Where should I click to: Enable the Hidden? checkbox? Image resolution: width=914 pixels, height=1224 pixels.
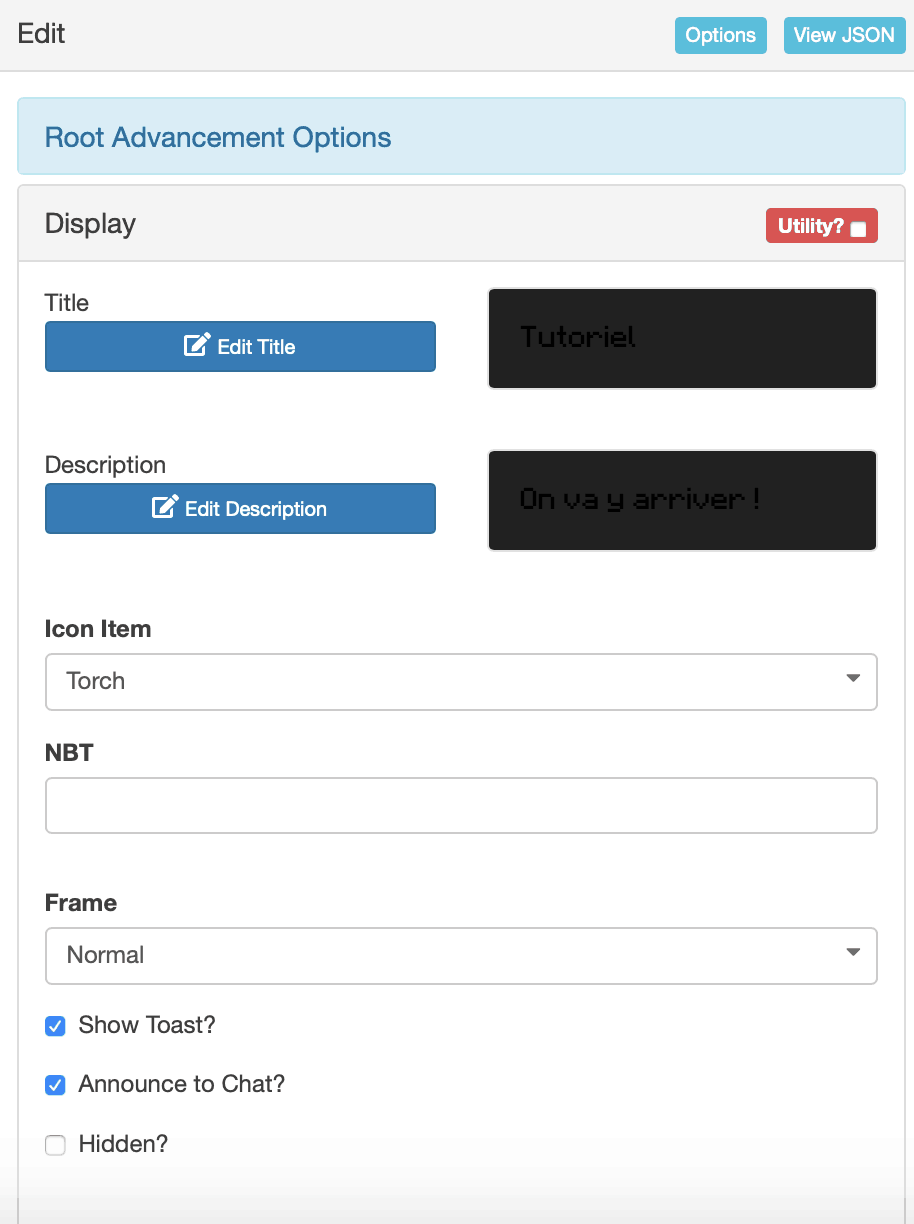point(56,1145)
